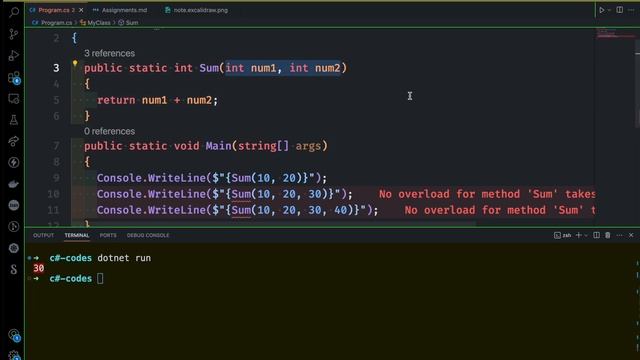640x360 pixels.
Task: Open the Testing flask view
Action: [x=14, y=120]
